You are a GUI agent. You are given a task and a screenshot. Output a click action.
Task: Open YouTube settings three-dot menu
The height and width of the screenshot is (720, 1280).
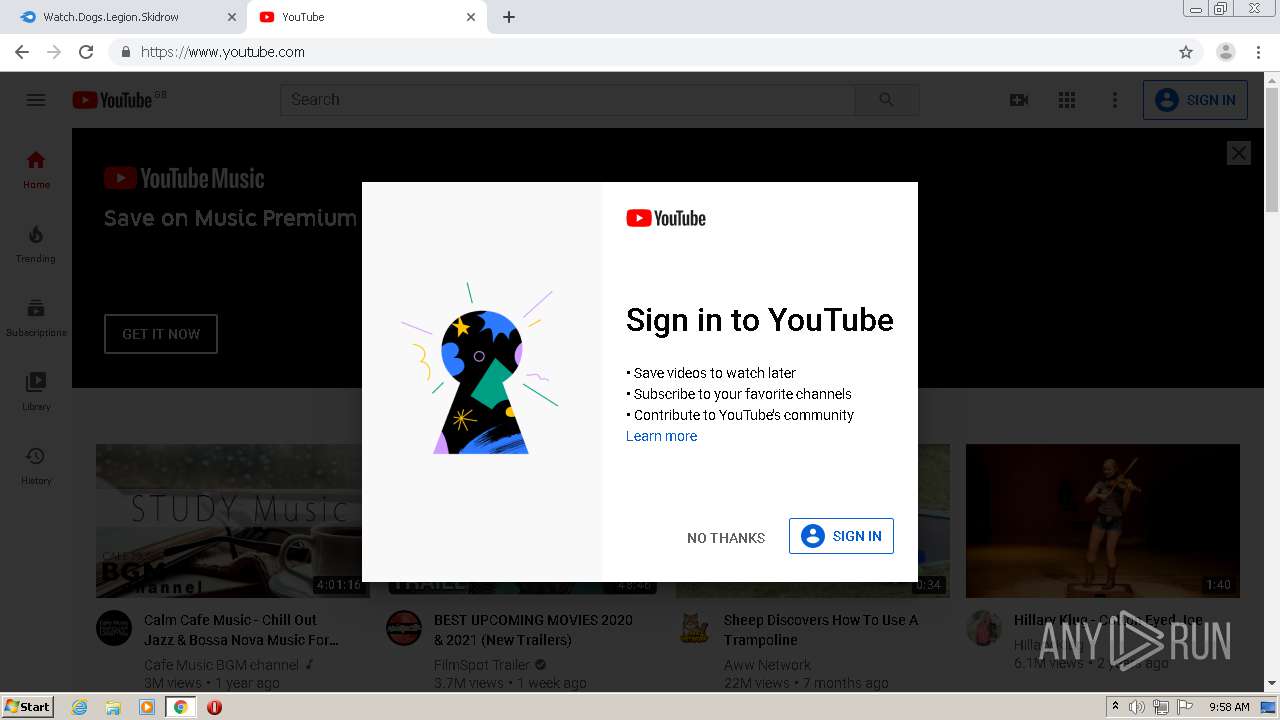click(1115, 100)
